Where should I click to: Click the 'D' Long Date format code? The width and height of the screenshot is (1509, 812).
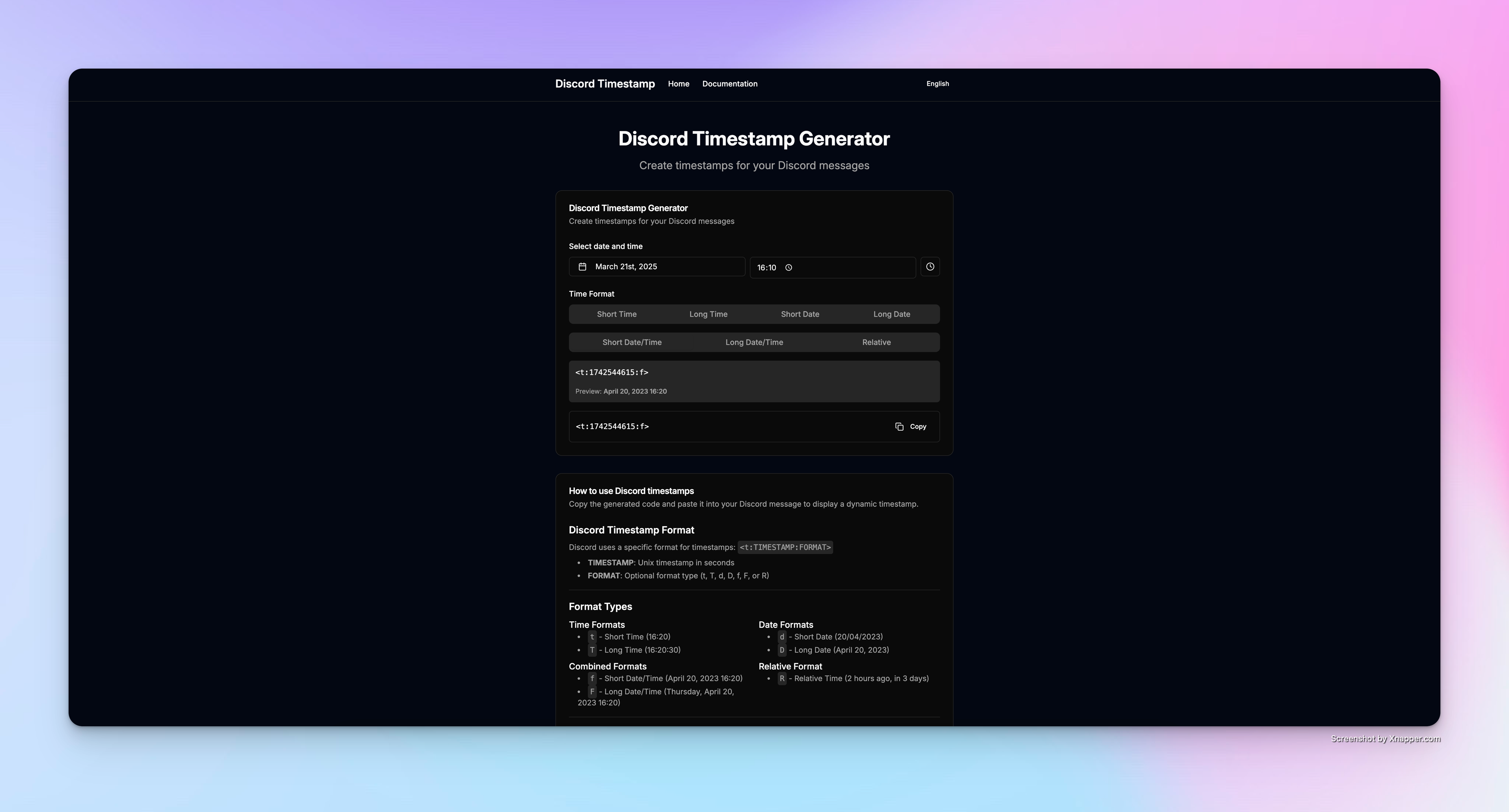coord(782,650)
